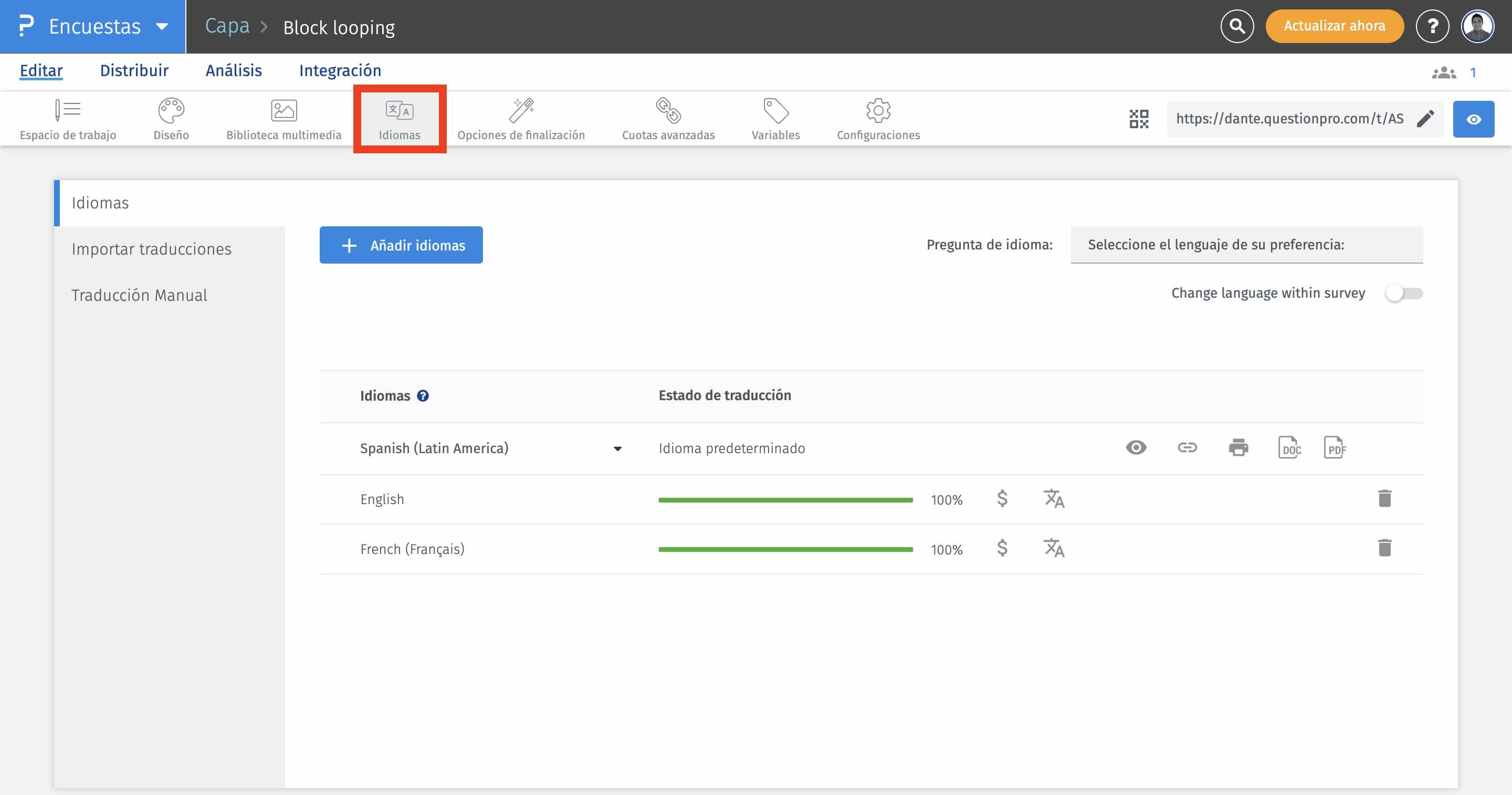
Task: Click the pencil icon to edit survey URL
Action: click(1425, 119)
